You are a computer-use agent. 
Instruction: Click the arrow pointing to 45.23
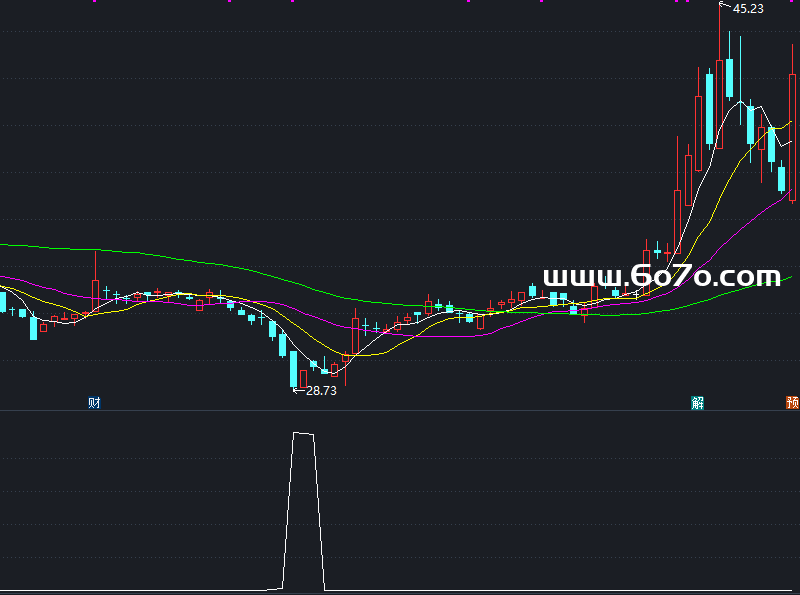point(725,7)
